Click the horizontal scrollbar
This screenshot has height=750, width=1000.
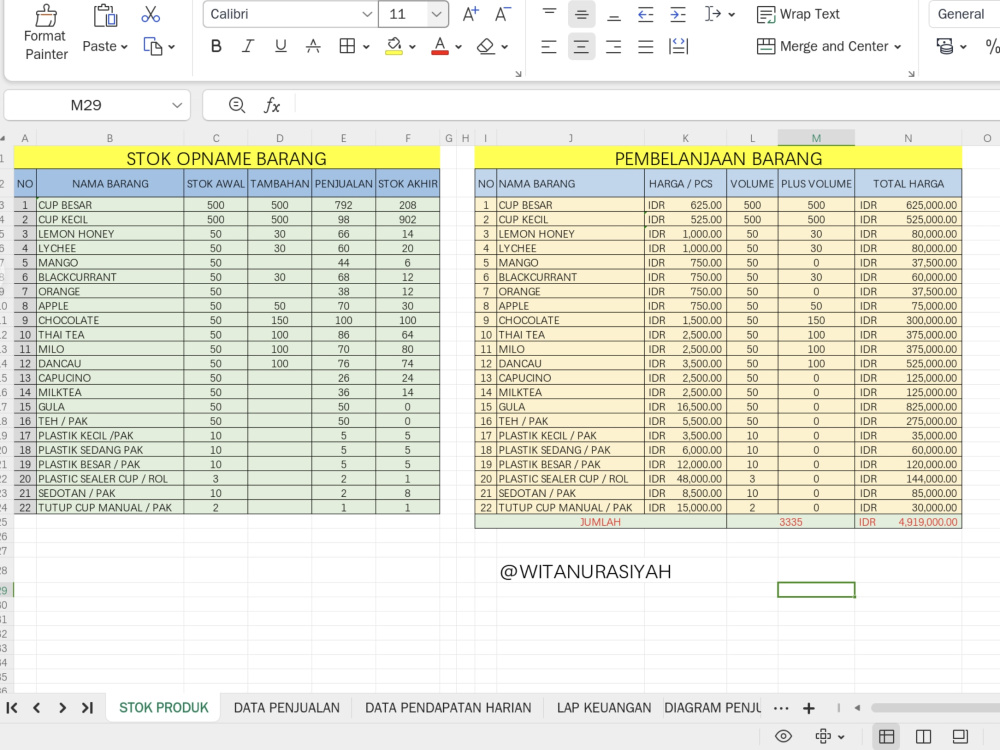coord(935,707)
